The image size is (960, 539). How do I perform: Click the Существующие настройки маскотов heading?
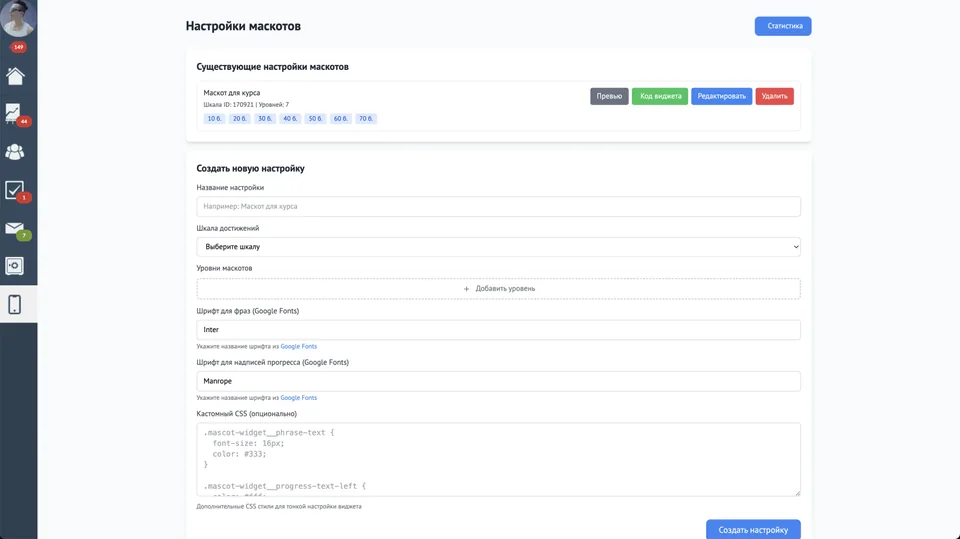click(x=272, y=67)
